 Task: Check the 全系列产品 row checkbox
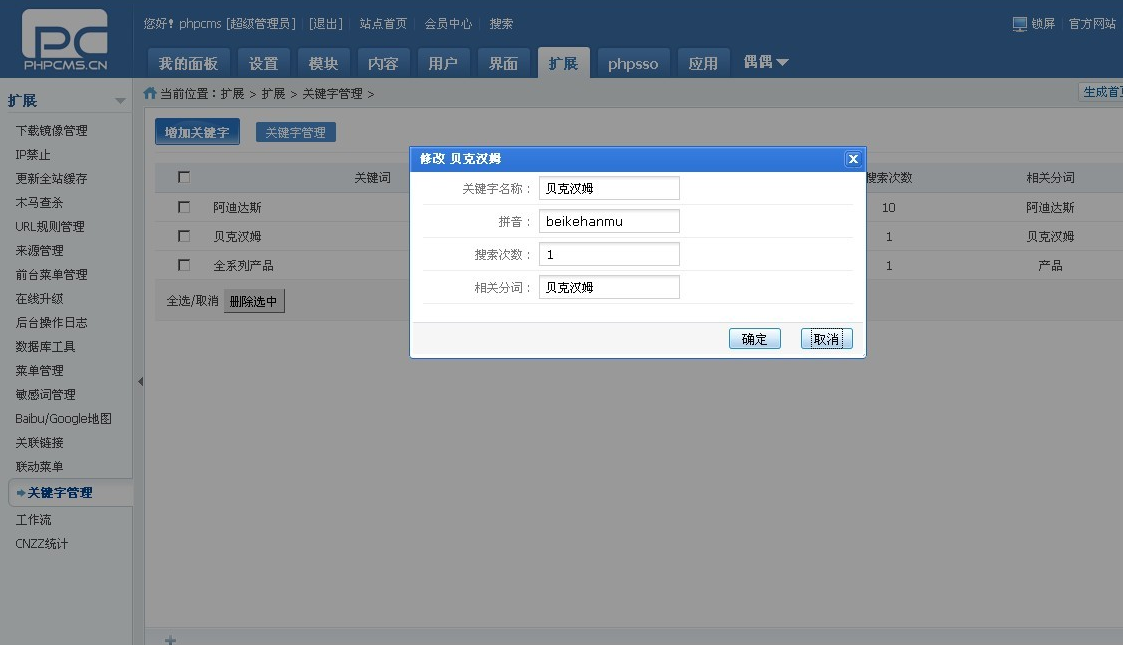tap(184, 265)
